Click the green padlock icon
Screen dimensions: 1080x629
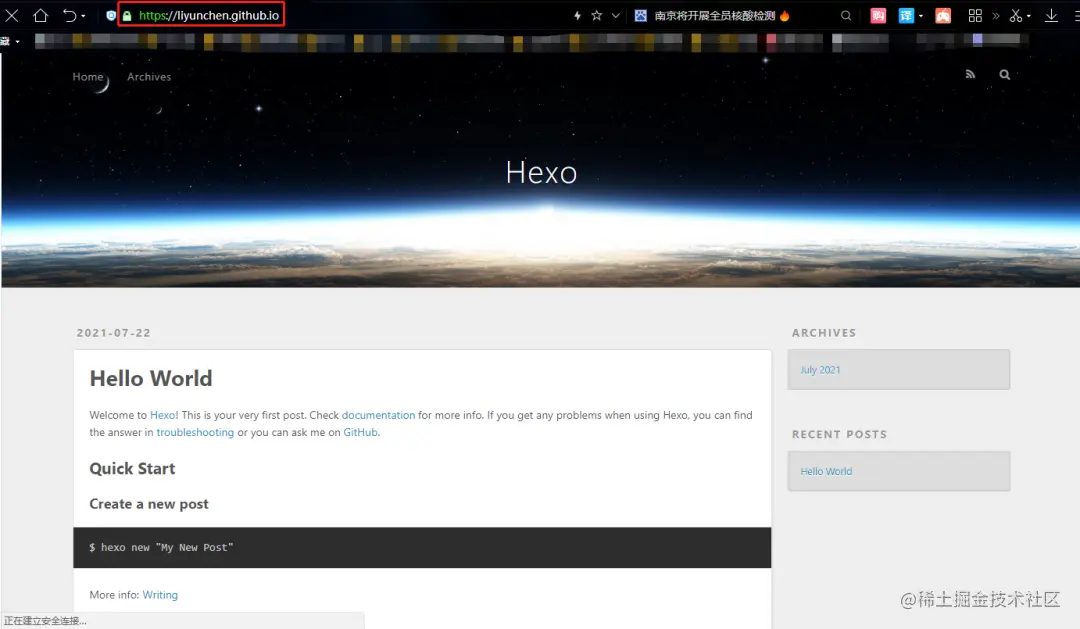pyautogui.click(x=127, y=15)
